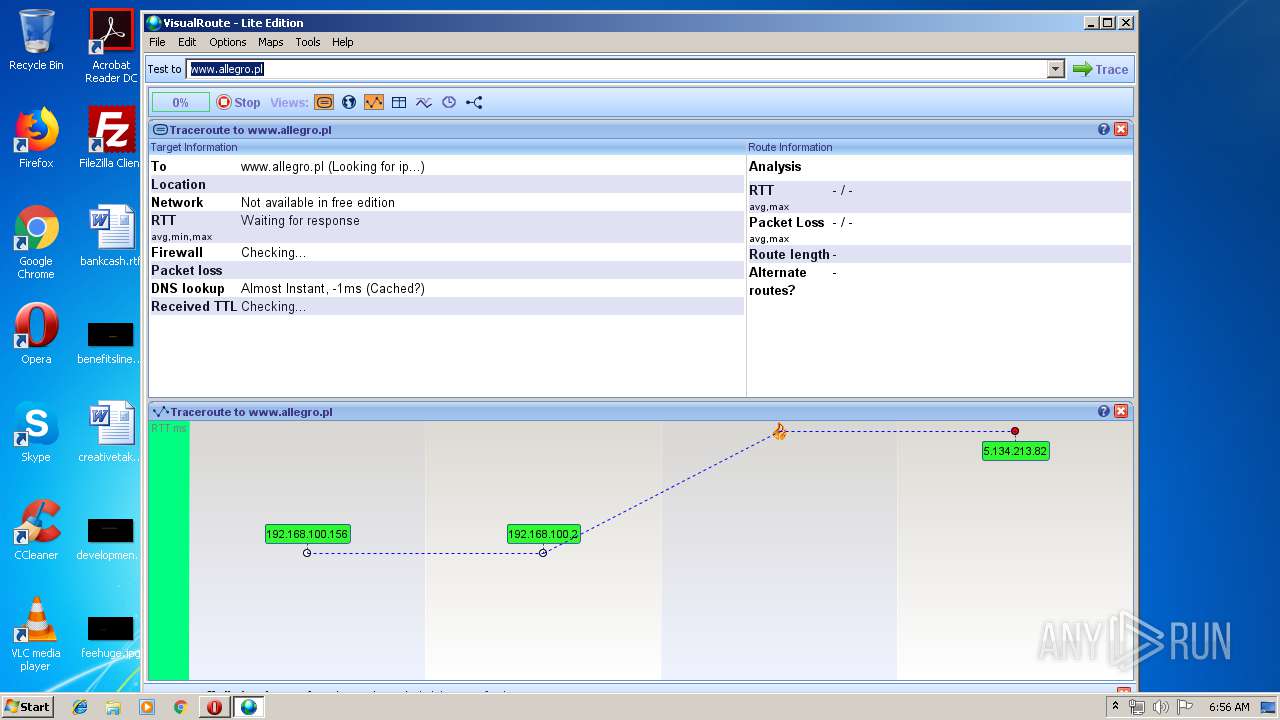Click the first hop circle node
Viewport: 1280px width, 720px height.
[307, 553]
